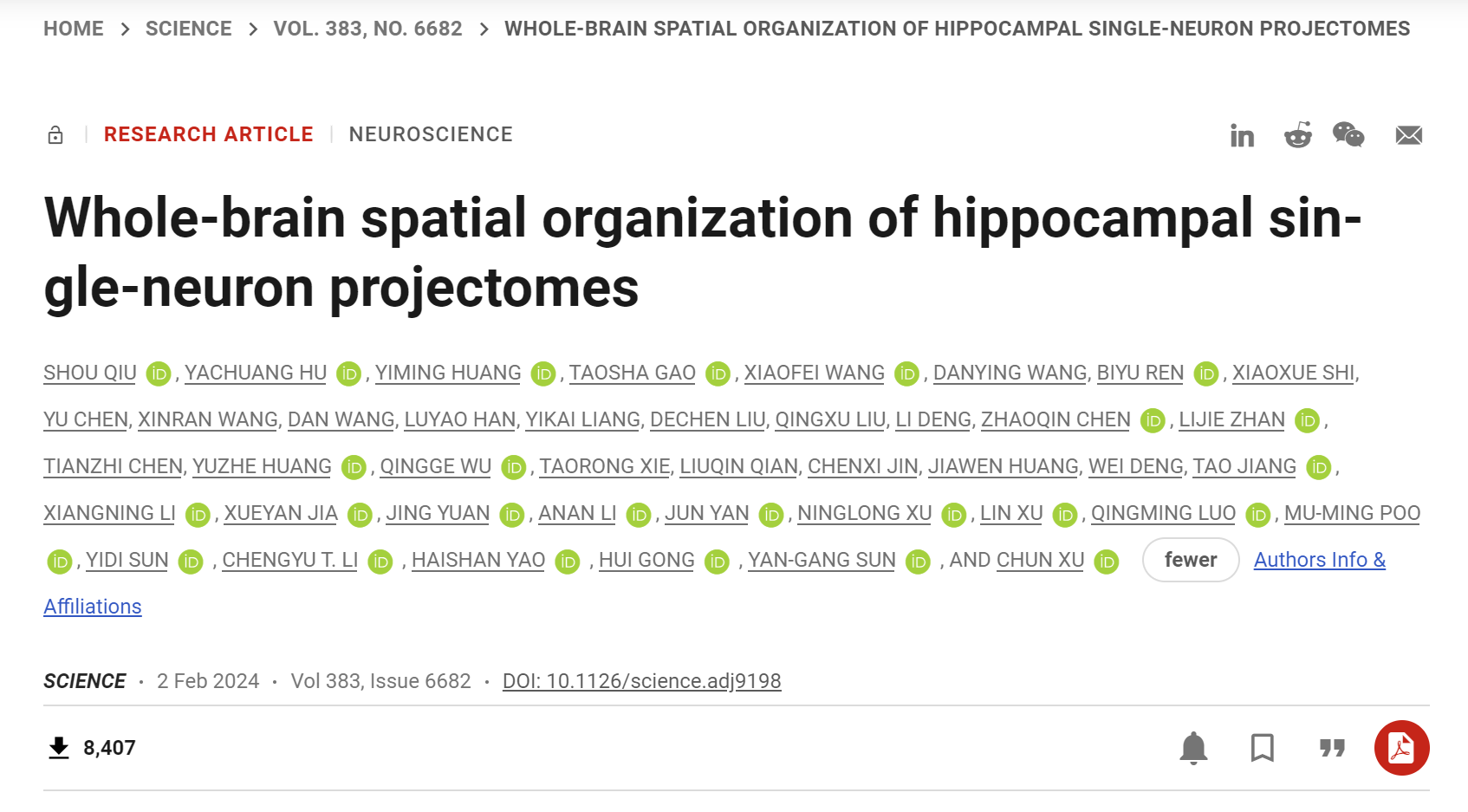This screenshot has height=812, width=1468.
Task: Click the lock access icon
Action: pos(55,134)
